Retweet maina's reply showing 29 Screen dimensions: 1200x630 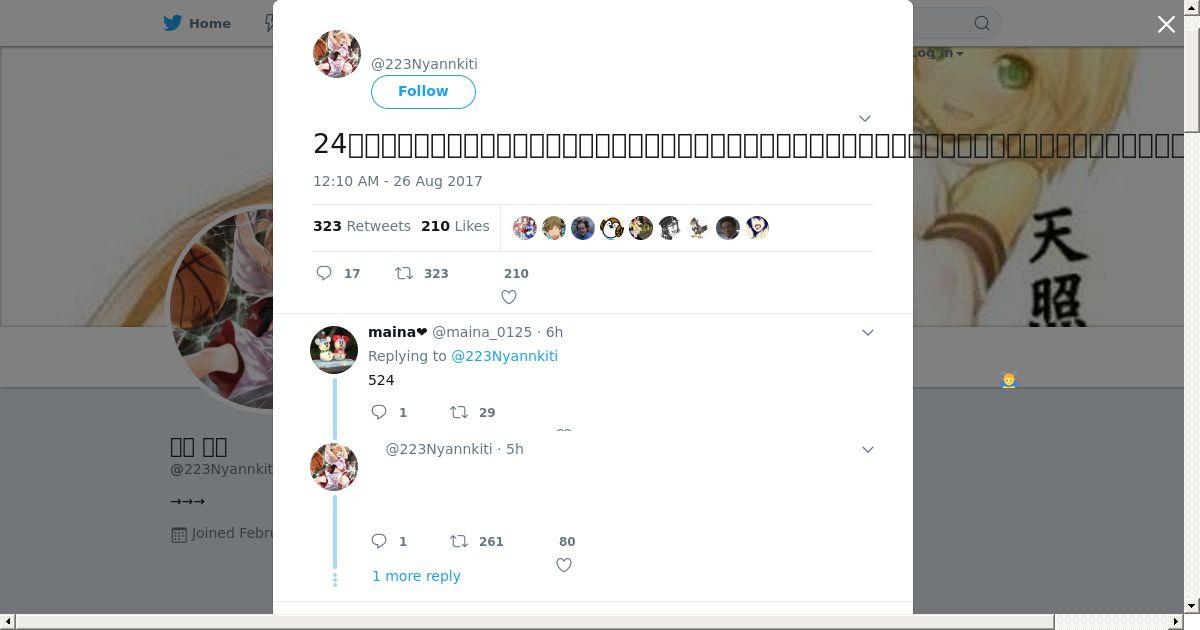pos(458,412)
